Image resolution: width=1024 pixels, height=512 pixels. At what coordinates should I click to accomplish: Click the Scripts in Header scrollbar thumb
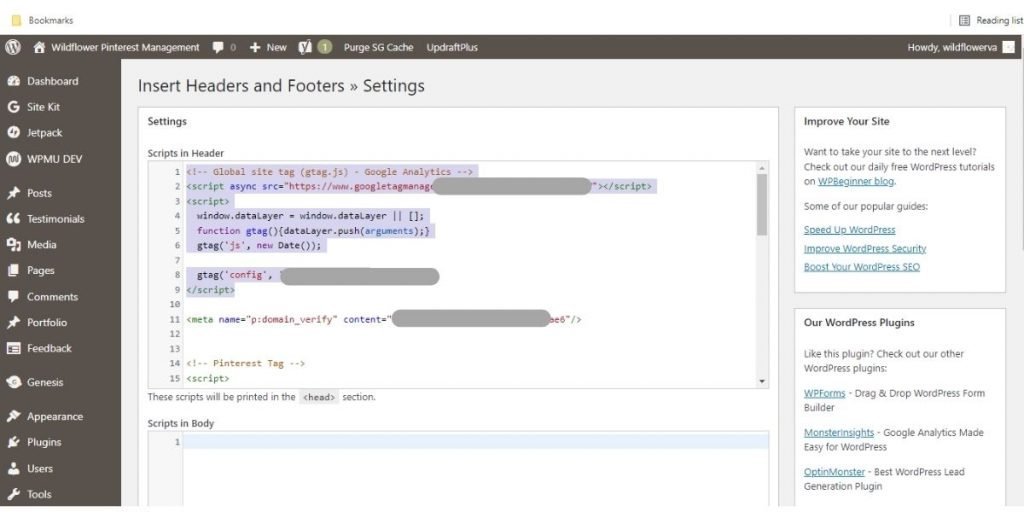[x=761, y=204]
